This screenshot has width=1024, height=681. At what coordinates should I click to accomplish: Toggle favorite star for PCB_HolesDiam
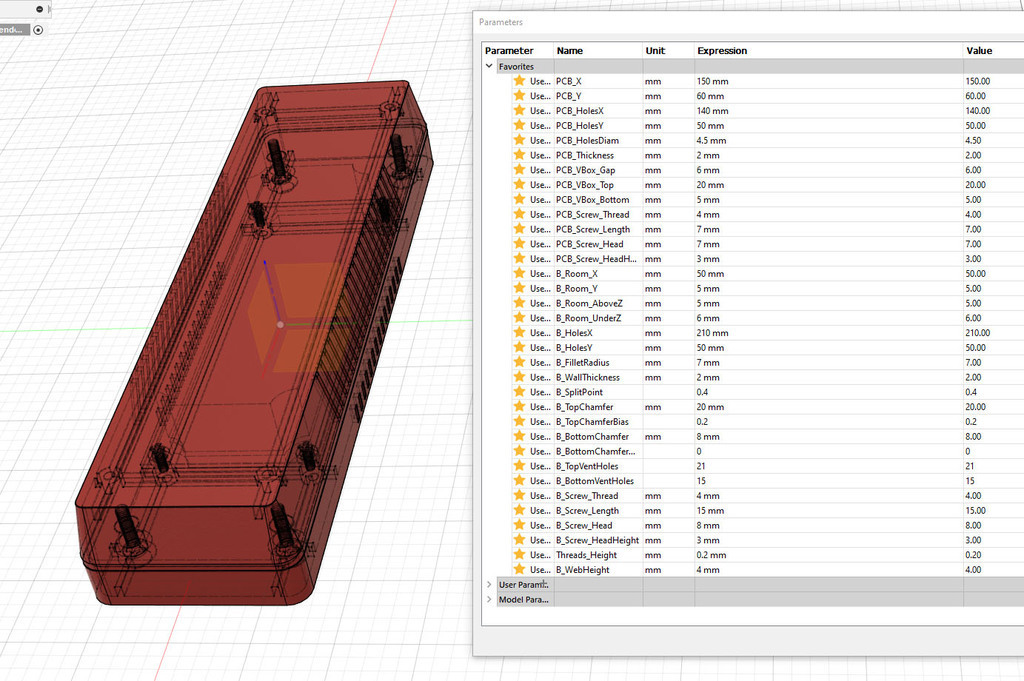click(519, 140)
